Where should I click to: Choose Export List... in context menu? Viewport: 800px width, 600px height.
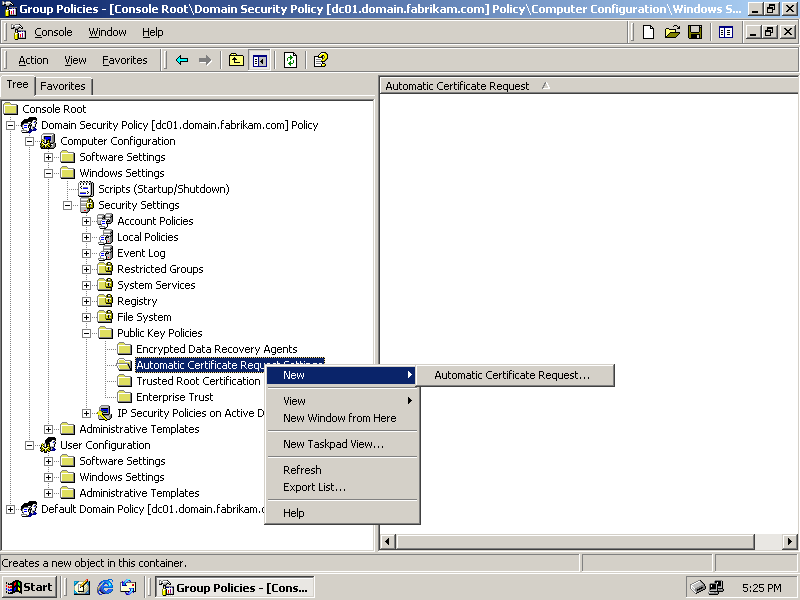(314, 487)
